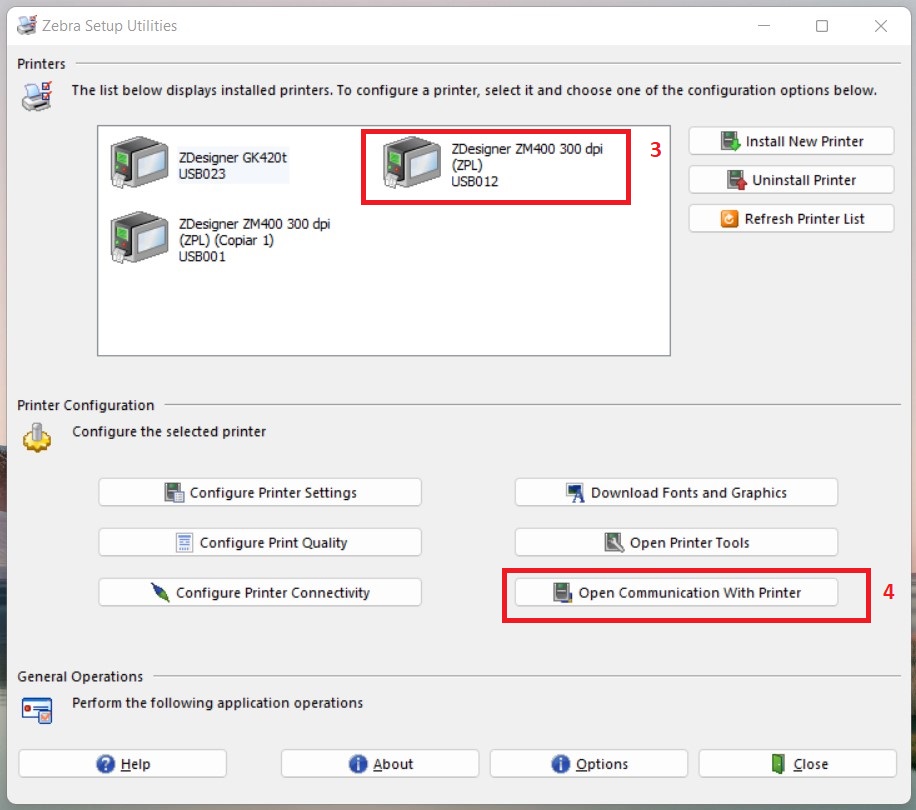Open Printer Tools

pyautogui.click(x=676, y=543)
